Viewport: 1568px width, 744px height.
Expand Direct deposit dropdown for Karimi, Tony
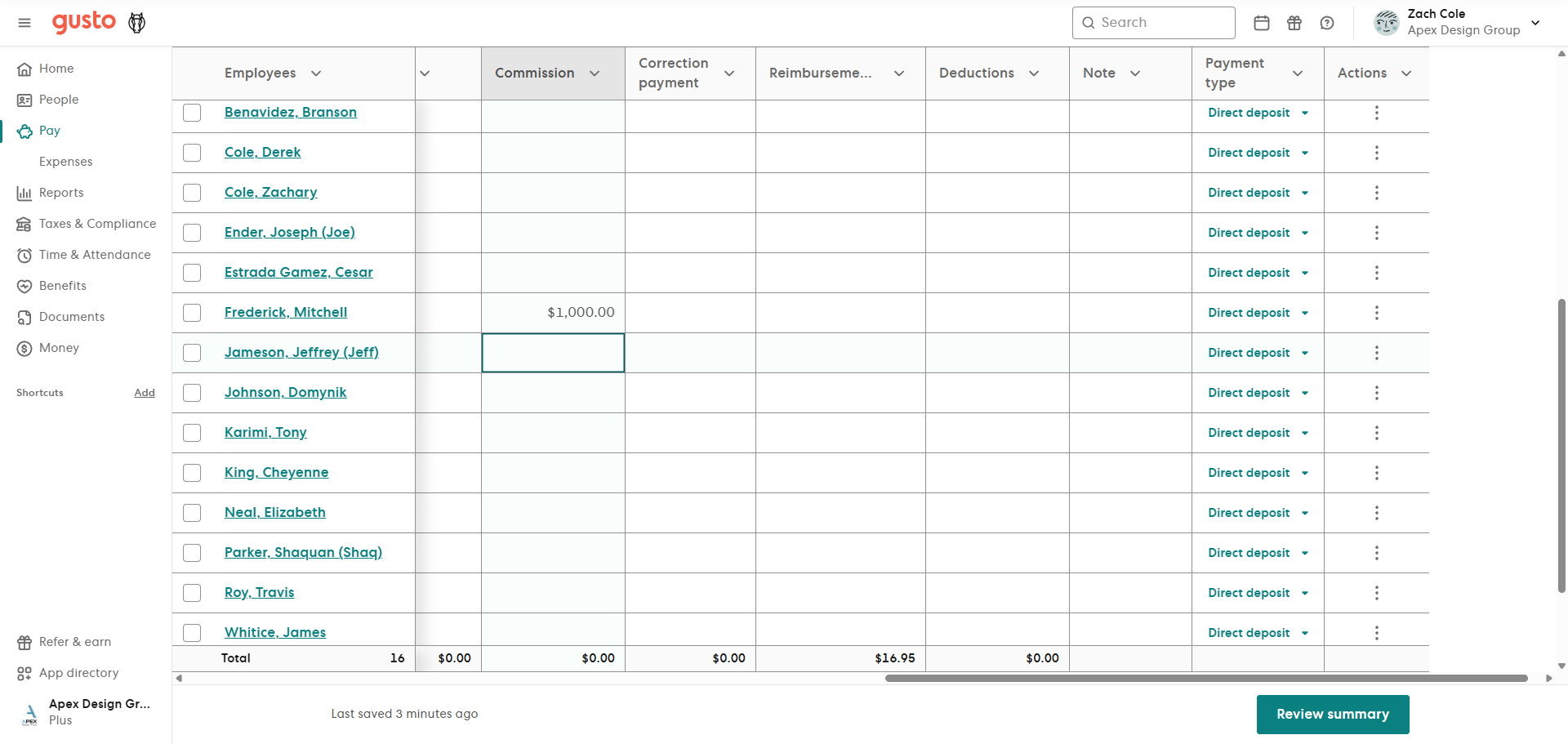[1258, 433]
